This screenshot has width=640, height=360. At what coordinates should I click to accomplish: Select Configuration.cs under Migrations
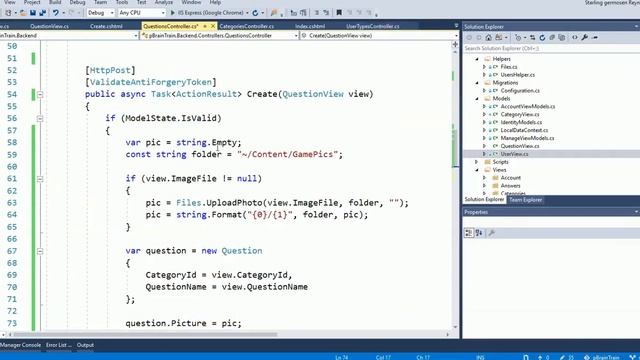tap(520, 91)
